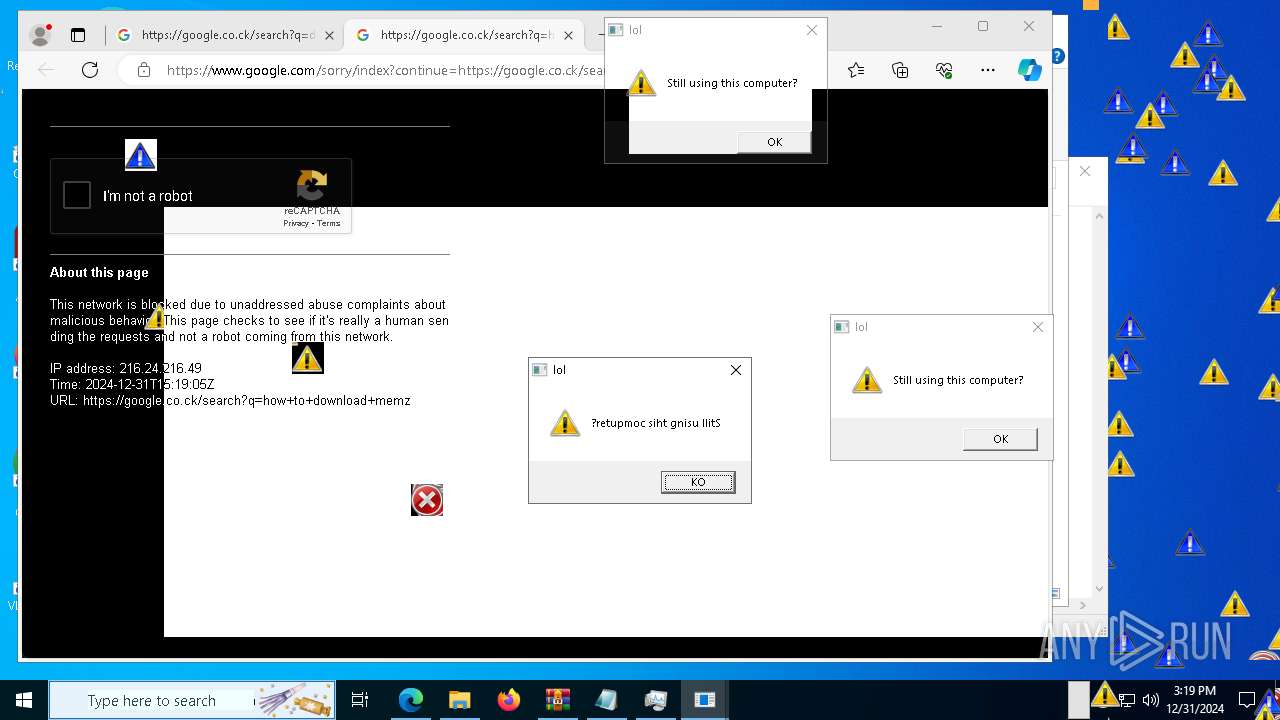Open the Favorites star icon
1280x720 pixels.
[x=856, y=70]
